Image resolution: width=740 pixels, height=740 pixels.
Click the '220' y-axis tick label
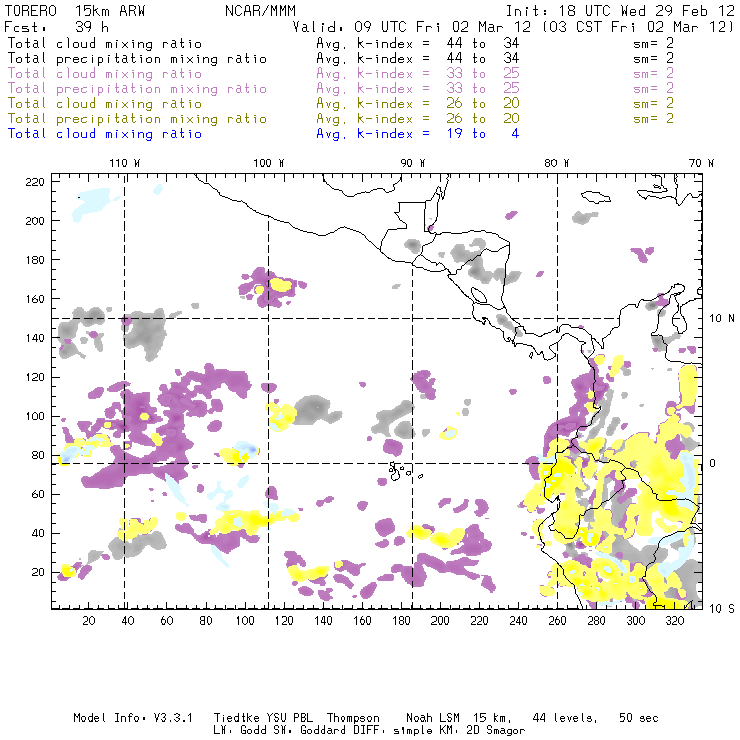coord(35,182)
